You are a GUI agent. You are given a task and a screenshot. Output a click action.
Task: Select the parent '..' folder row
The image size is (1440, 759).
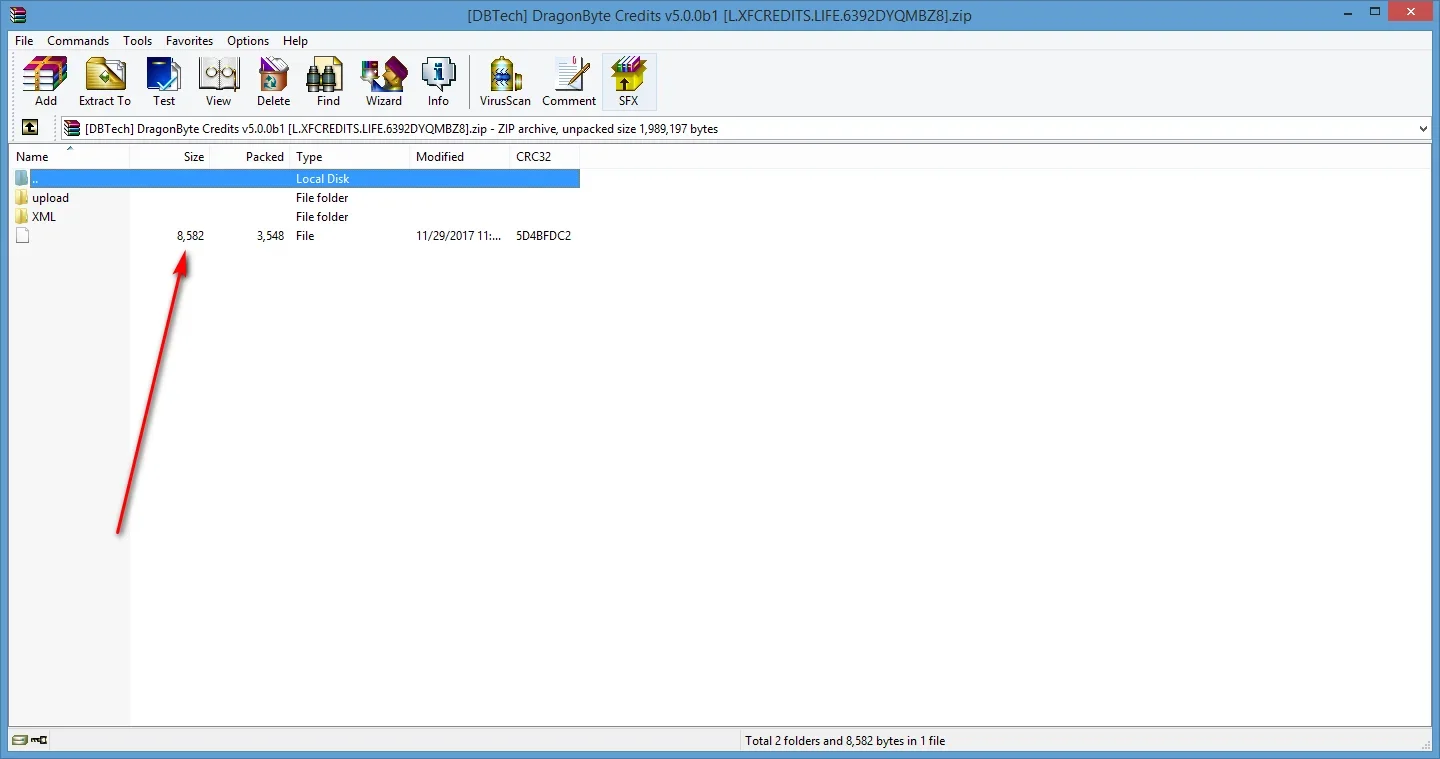click(295, 178)
